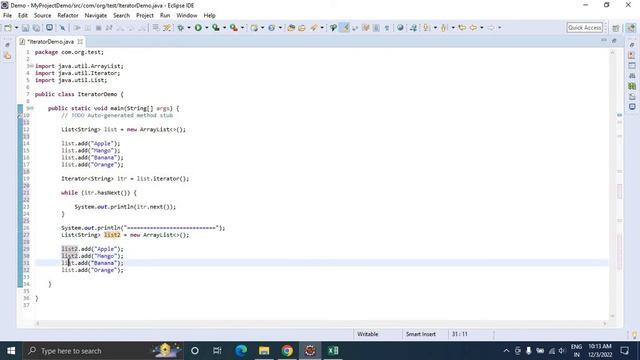Open the Edit menu
The height and width of the screenshot is (360, 640).
[x=23, y=16]
